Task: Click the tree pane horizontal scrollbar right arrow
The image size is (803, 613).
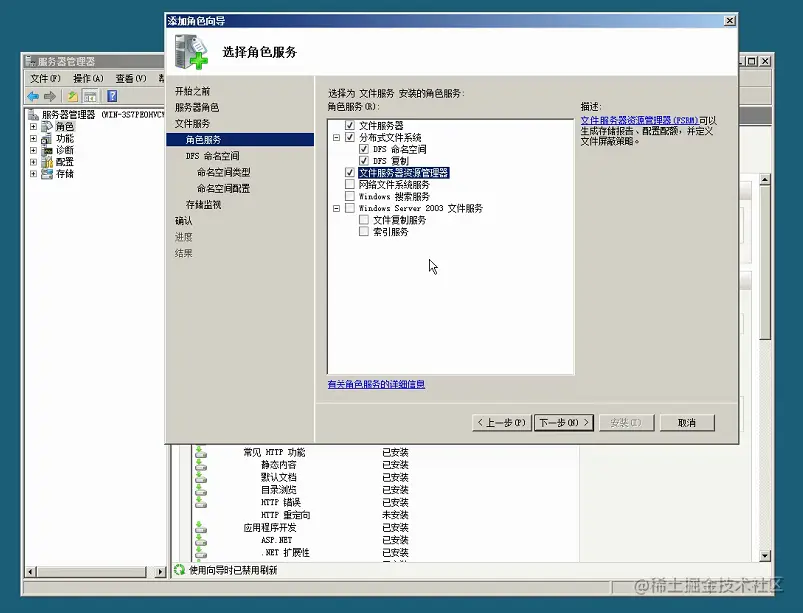Action: (x=160, y=572)
